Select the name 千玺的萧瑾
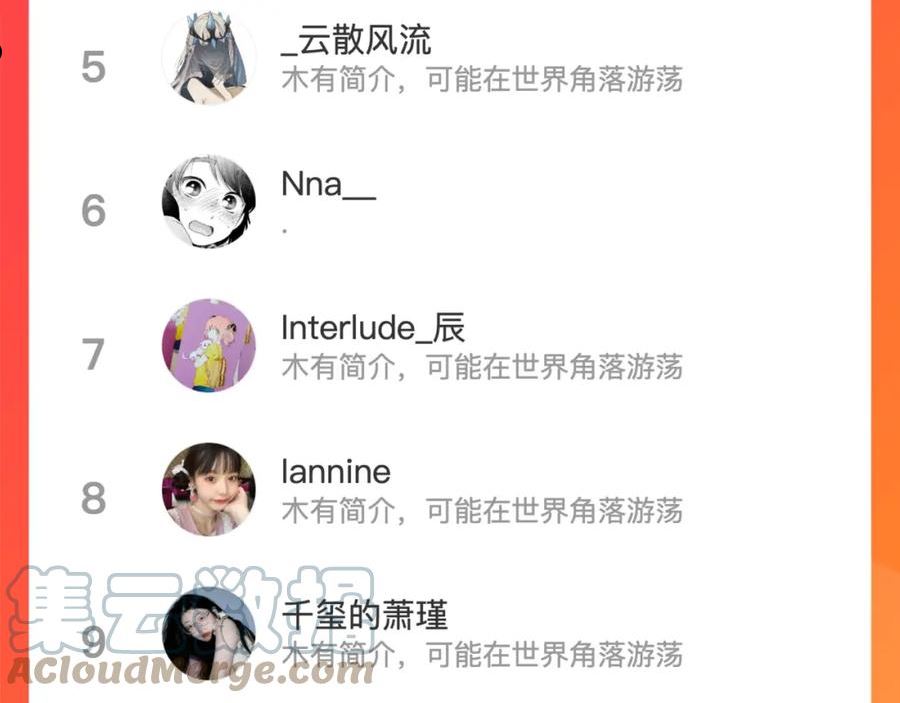The height and width of the screenshot is (703, 900). [365, 615]
